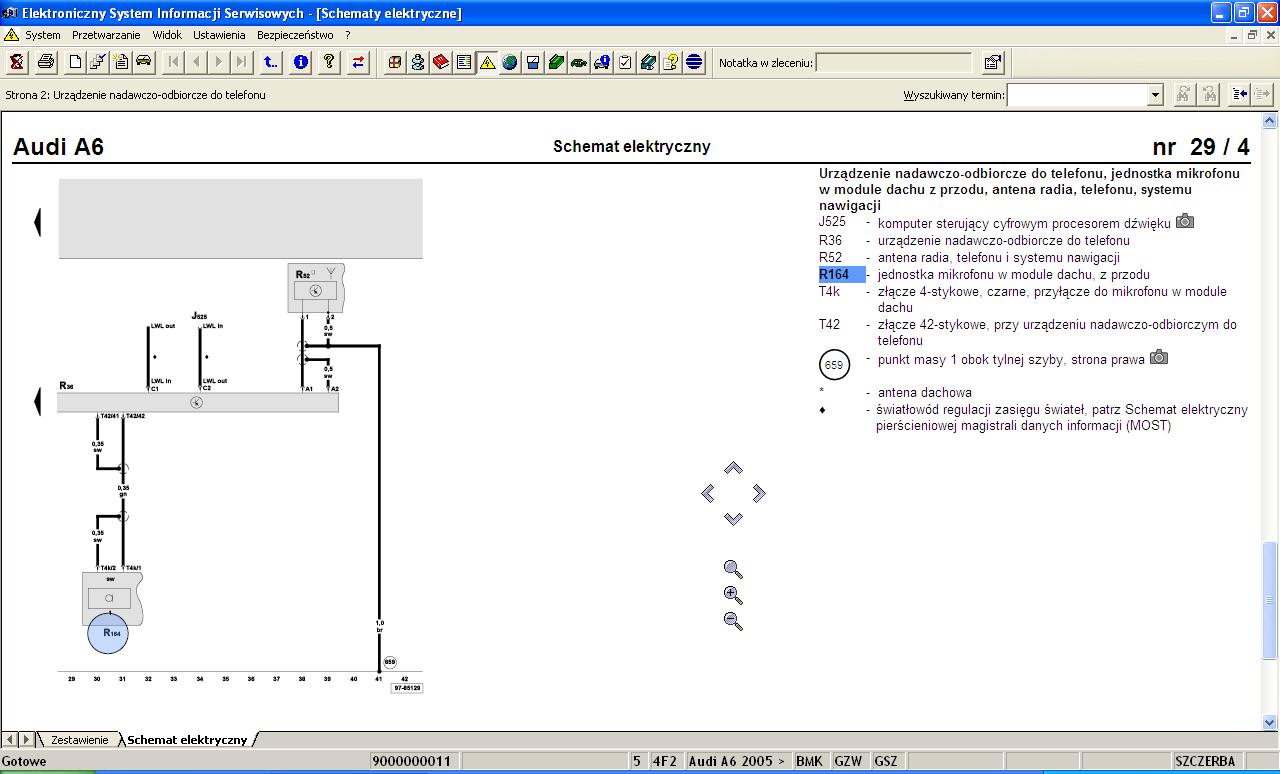
Task: Zoom in with the plus magnifier icon
Action: (733, 595)
